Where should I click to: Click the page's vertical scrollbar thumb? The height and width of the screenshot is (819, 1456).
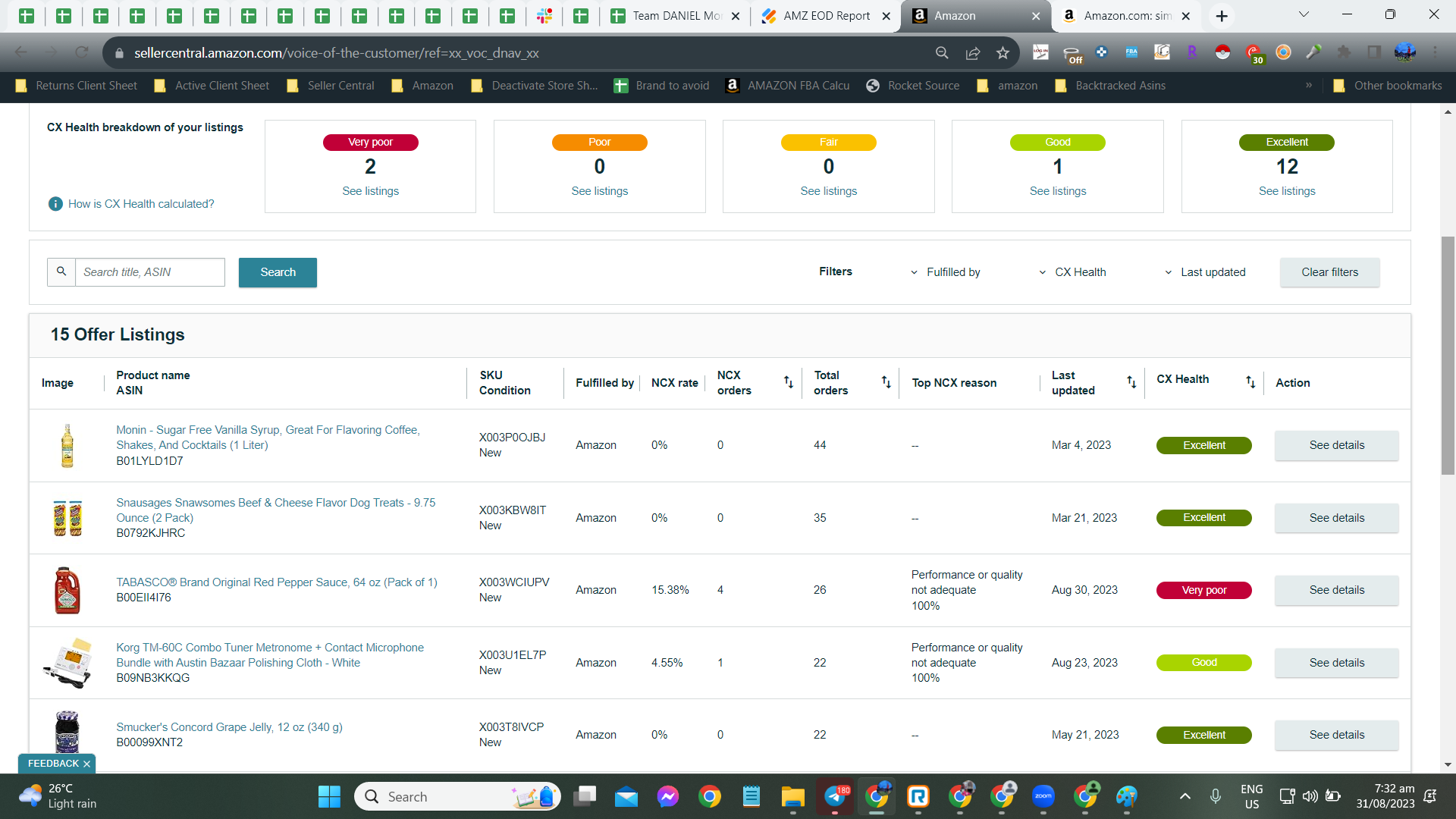[1448, 356]
